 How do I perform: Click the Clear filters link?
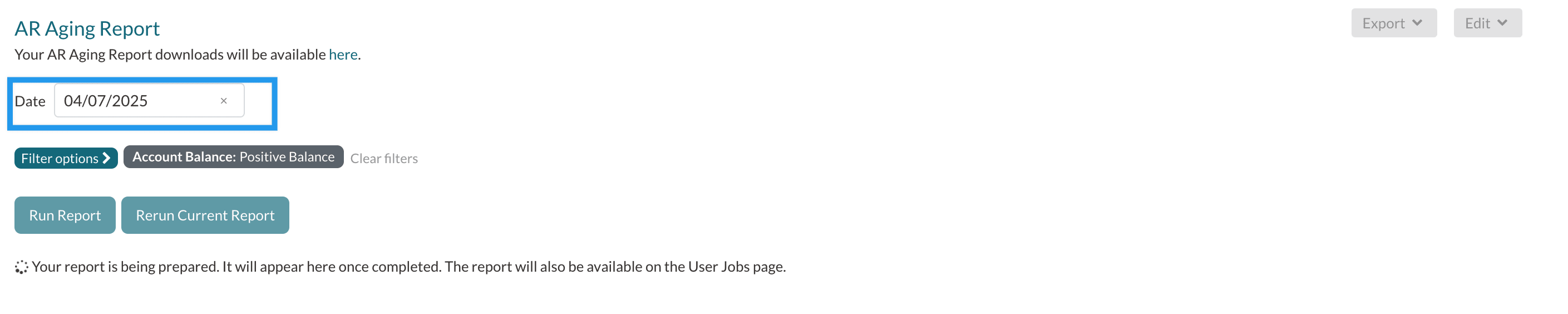[383, 159]
